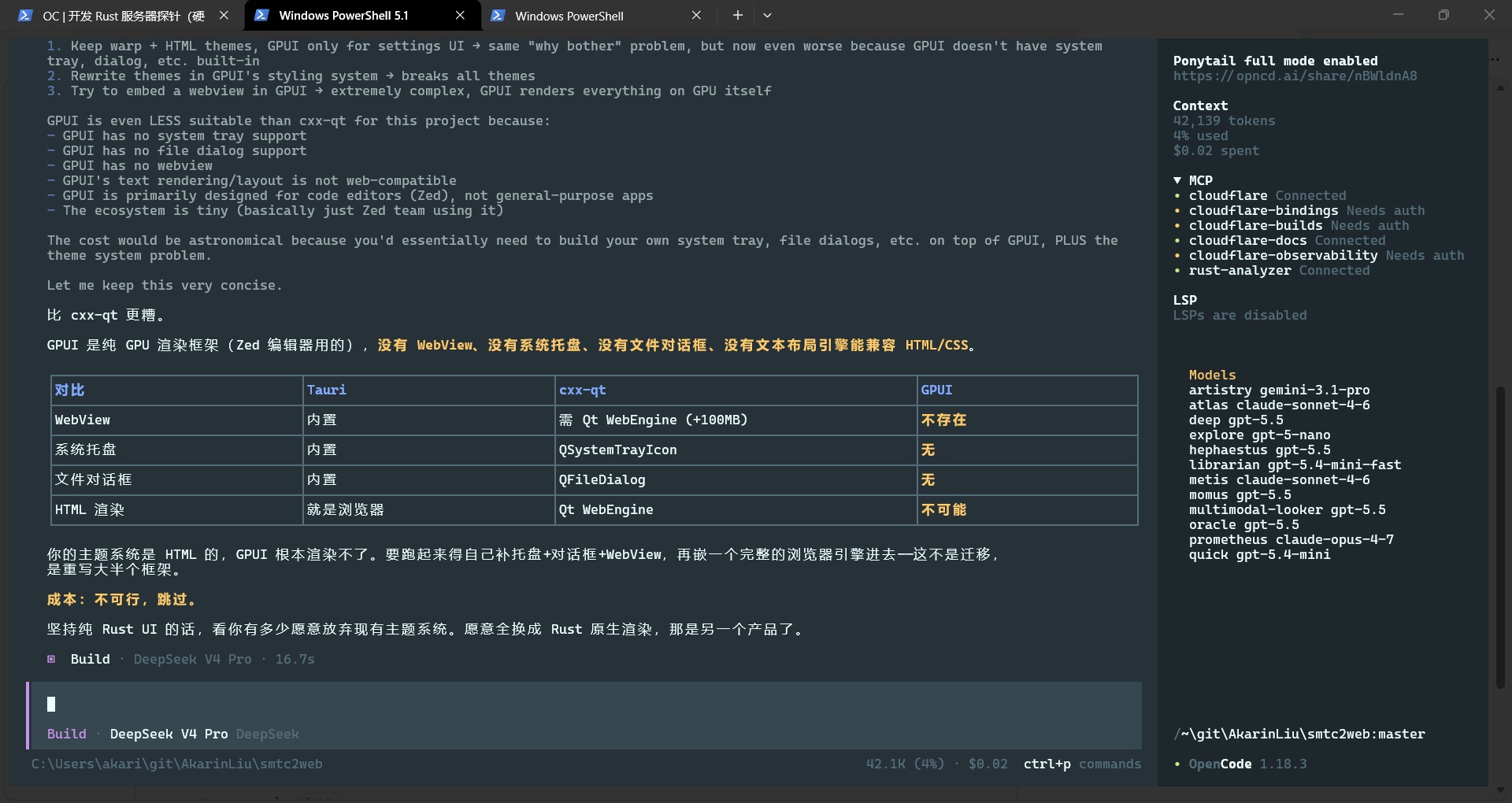
Task: Click the $0.02 spent value in sidebar
Action: pyautogui.click(x=1216, y=151)
